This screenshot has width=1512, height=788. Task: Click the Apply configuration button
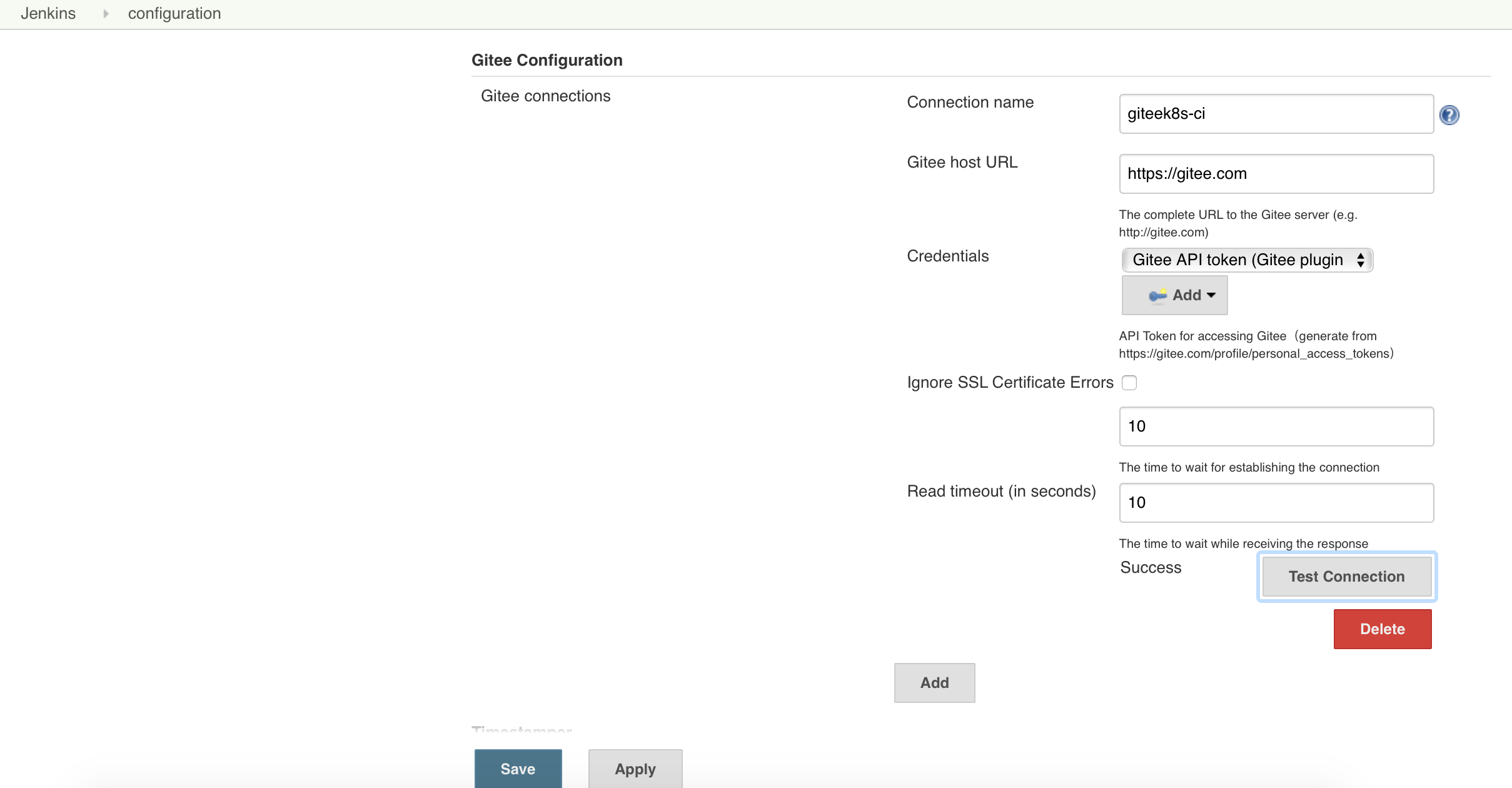[636, 769]
